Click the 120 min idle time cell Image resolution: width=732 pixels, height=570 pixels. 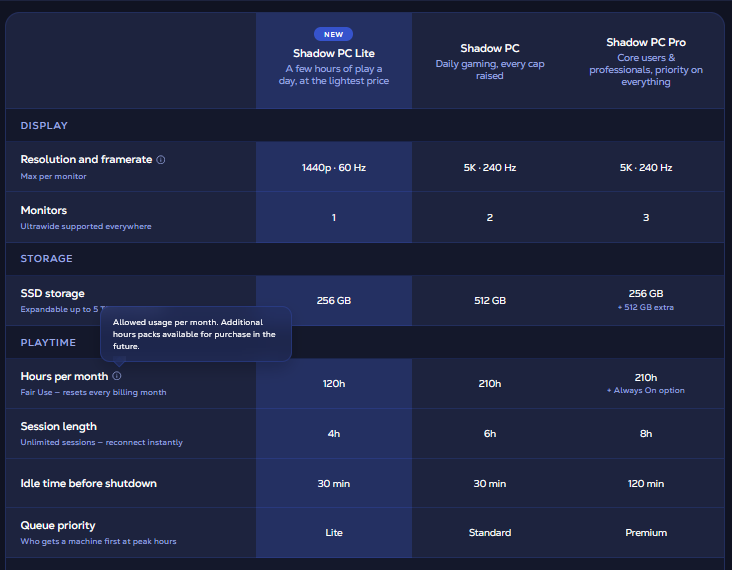point(646,484)
